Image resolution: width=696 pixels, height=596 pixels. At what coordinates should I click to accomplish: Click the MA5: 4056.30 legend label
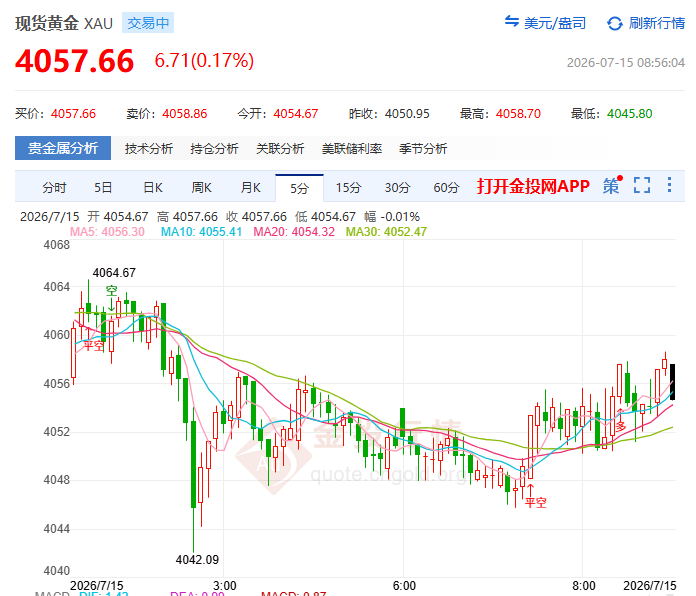click(107, 232)
